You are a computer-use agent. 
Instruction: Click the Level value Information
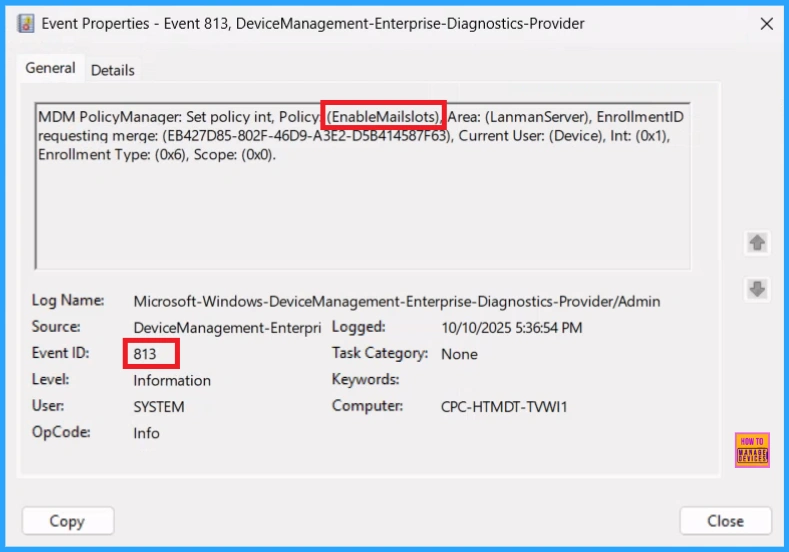coord(172,380)
